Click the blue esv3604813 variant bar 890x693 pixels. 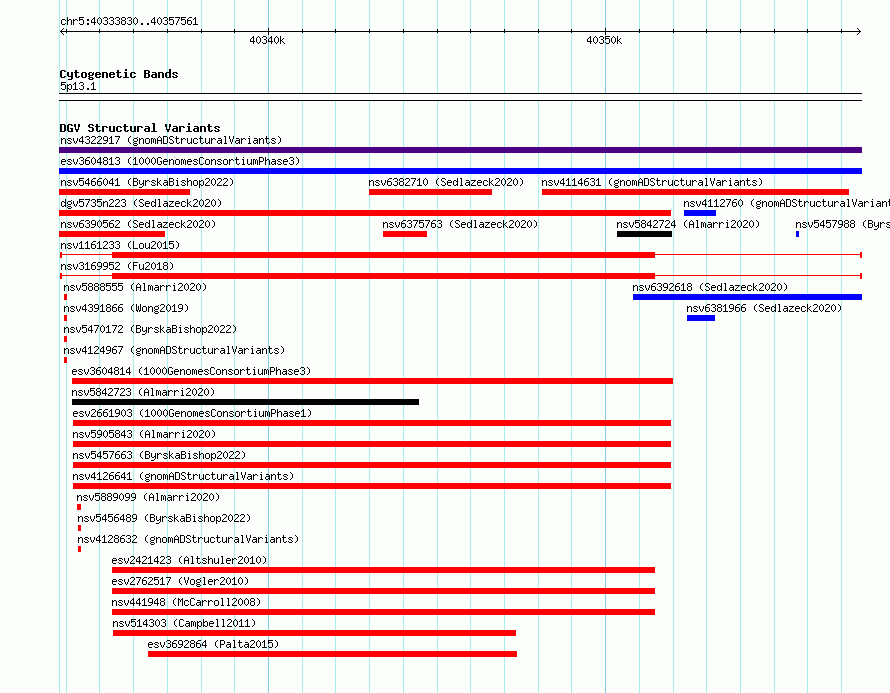[x=460, y=171]
